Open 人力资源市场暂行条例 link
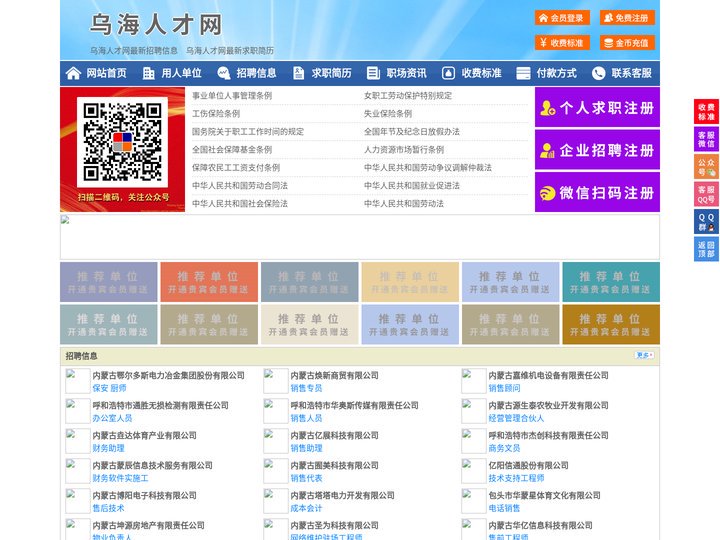Viewport: 720px width, 540px height. 404,150
